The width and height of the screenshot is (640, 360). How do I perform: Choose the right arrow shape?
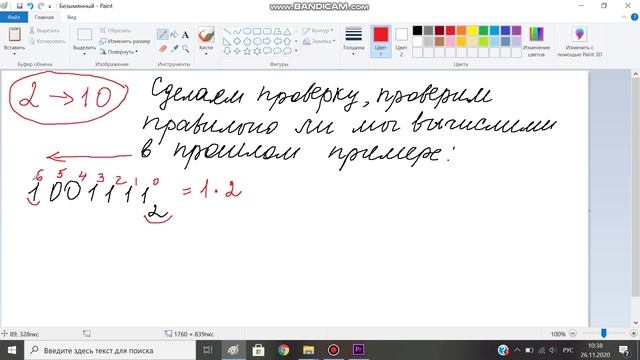click(x=267, y=41)
